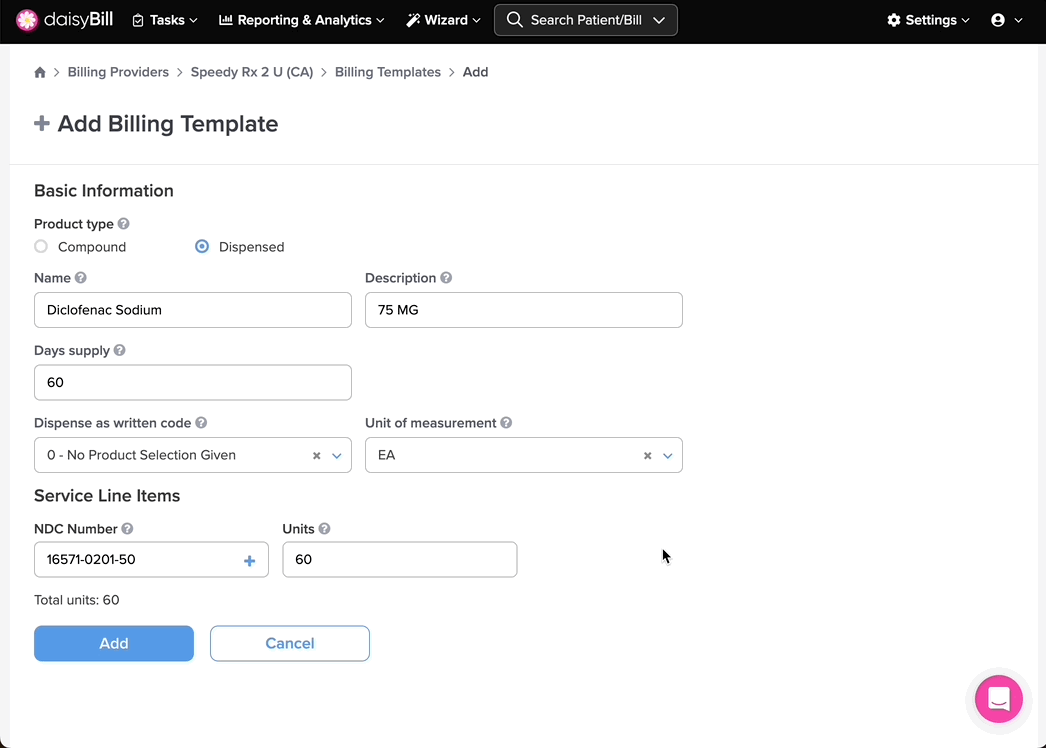Screen dimensions: 1046x748
Task: Open Speedy Rx 2 U (CA) breadcrumb
Action: point(252,72)
